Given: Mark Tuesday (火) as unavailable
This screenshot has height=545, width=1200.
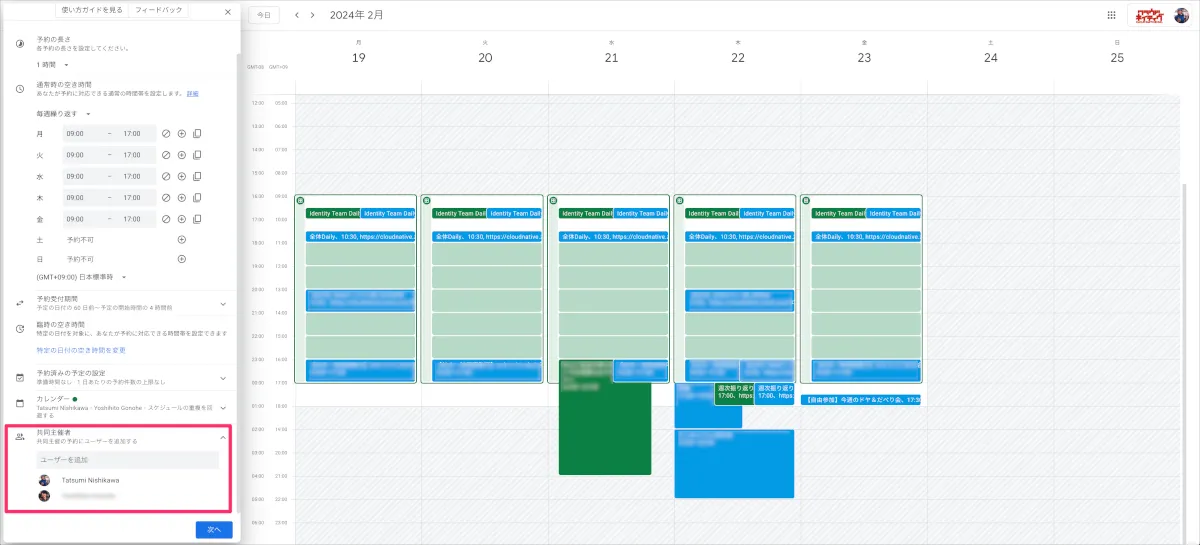Looking at the screenshot, I should coord(166,155).
